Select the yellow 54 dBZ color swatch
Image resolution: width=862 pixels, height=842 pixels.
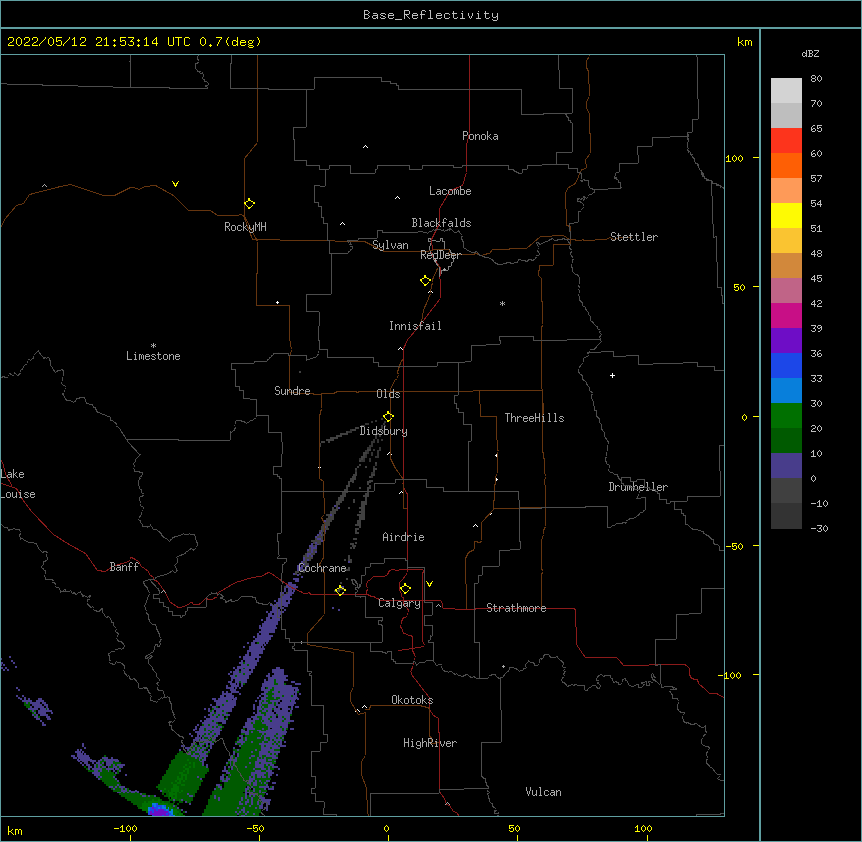(x=786, y=215)
